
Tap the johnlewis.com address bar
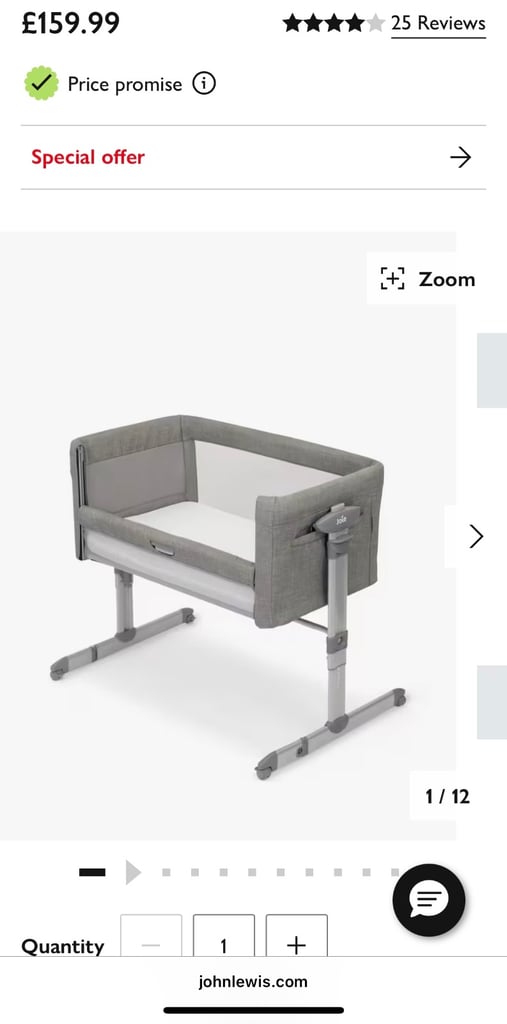click(254, 982)
